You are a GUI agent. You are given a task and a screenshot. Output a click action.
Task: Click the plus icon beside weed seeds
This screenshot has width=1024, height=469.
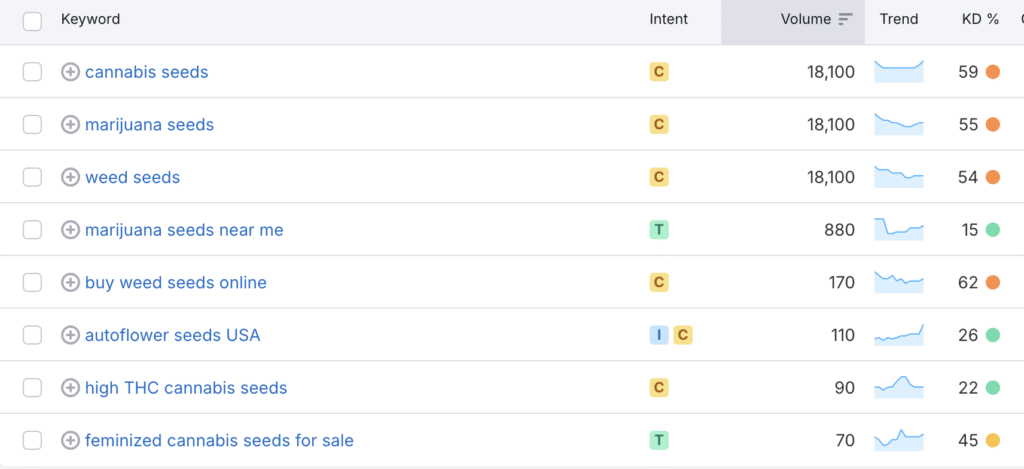[71, 177]
